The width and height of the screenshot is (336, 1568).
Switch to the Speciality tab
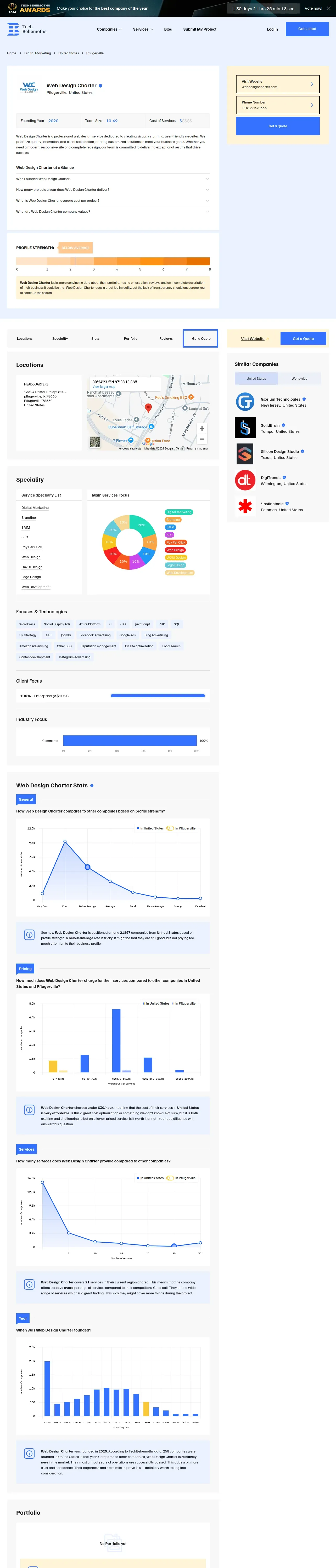pos(60,338)
